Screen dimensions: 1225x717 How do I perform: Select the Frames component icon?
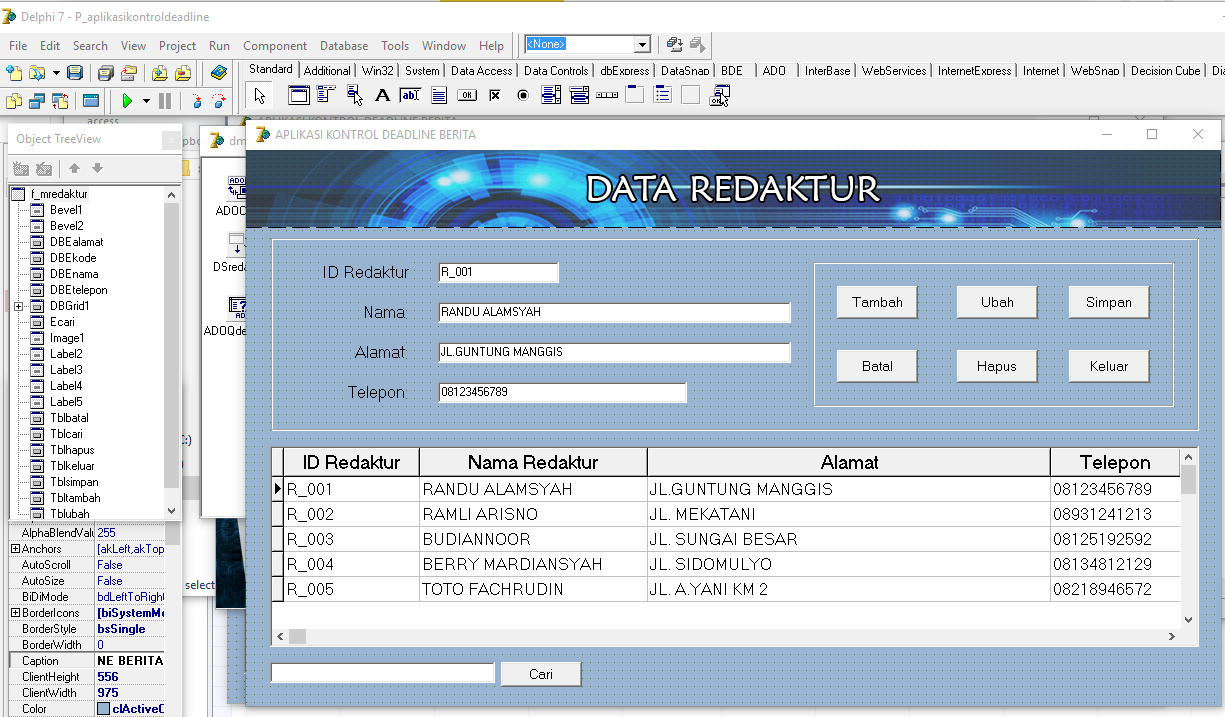coord(298,96)
